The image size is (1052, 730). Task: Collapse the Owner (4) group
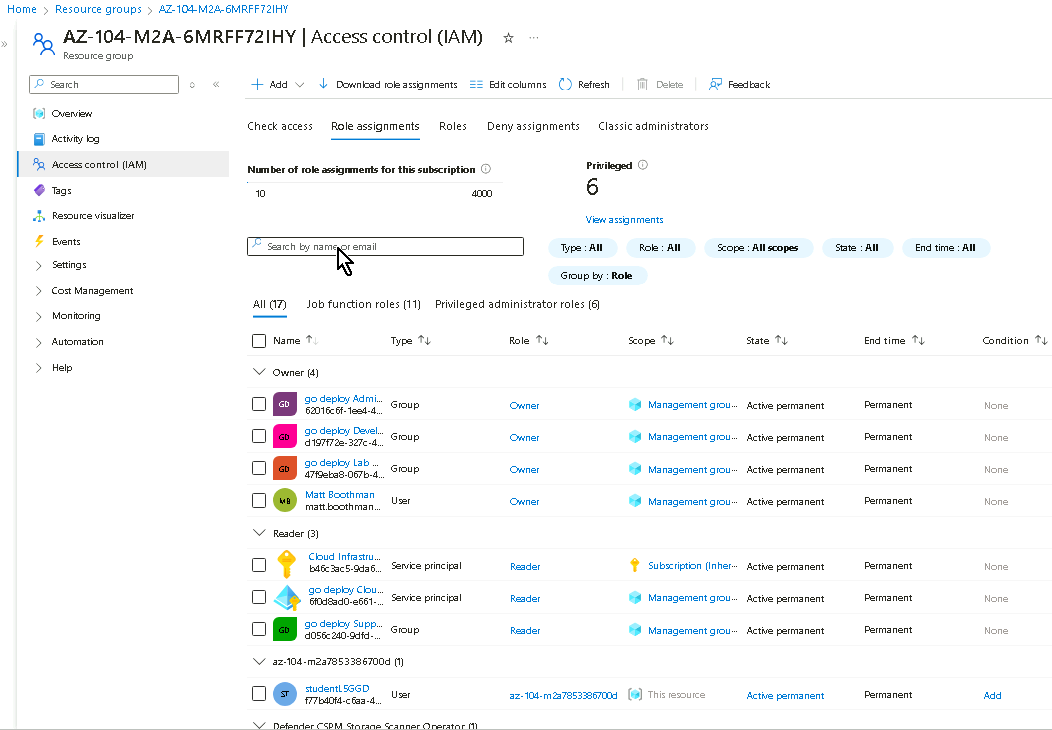pyautogui.click(x=259, y=372)
